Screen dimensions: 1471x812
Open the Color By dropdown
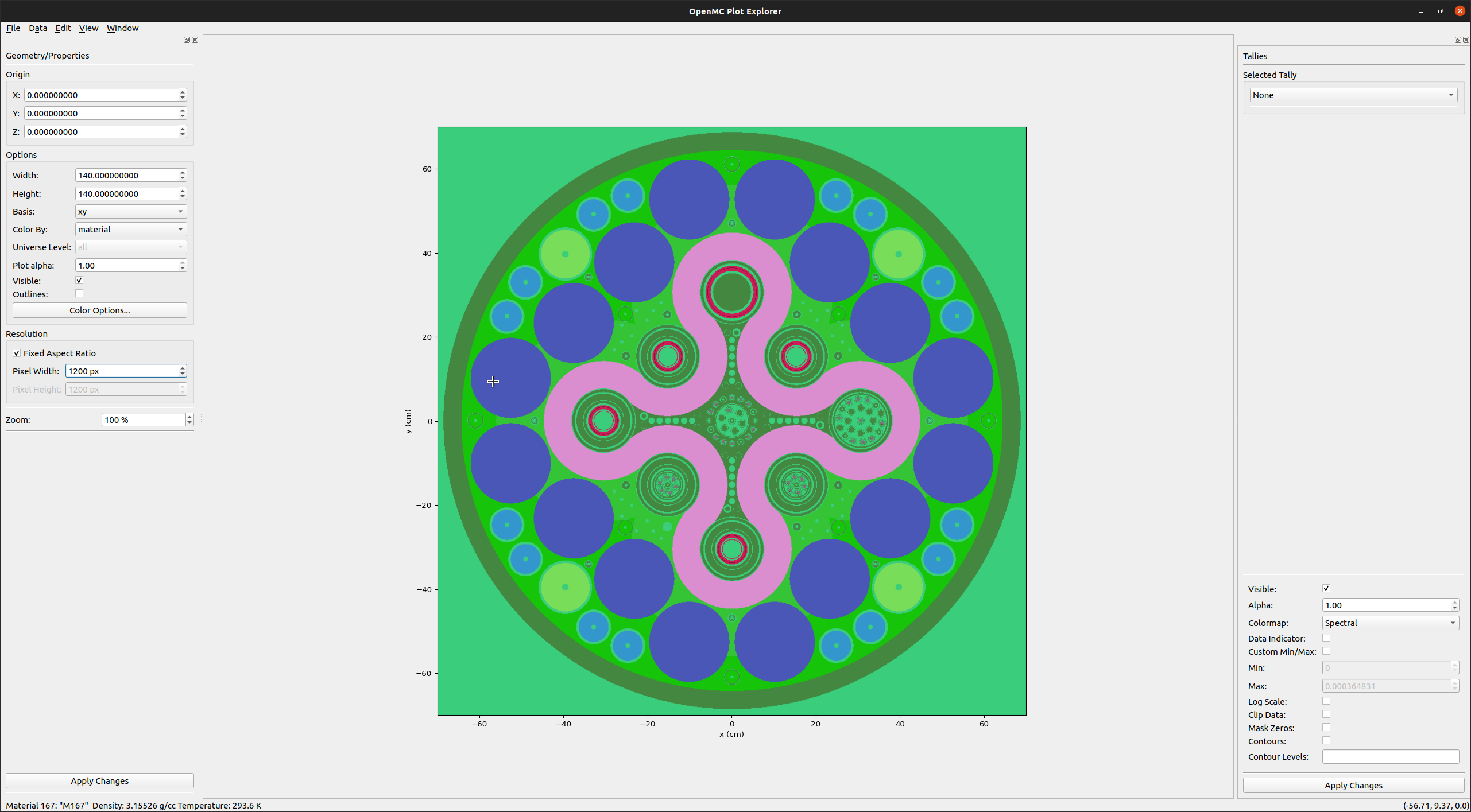coord(130,229)
